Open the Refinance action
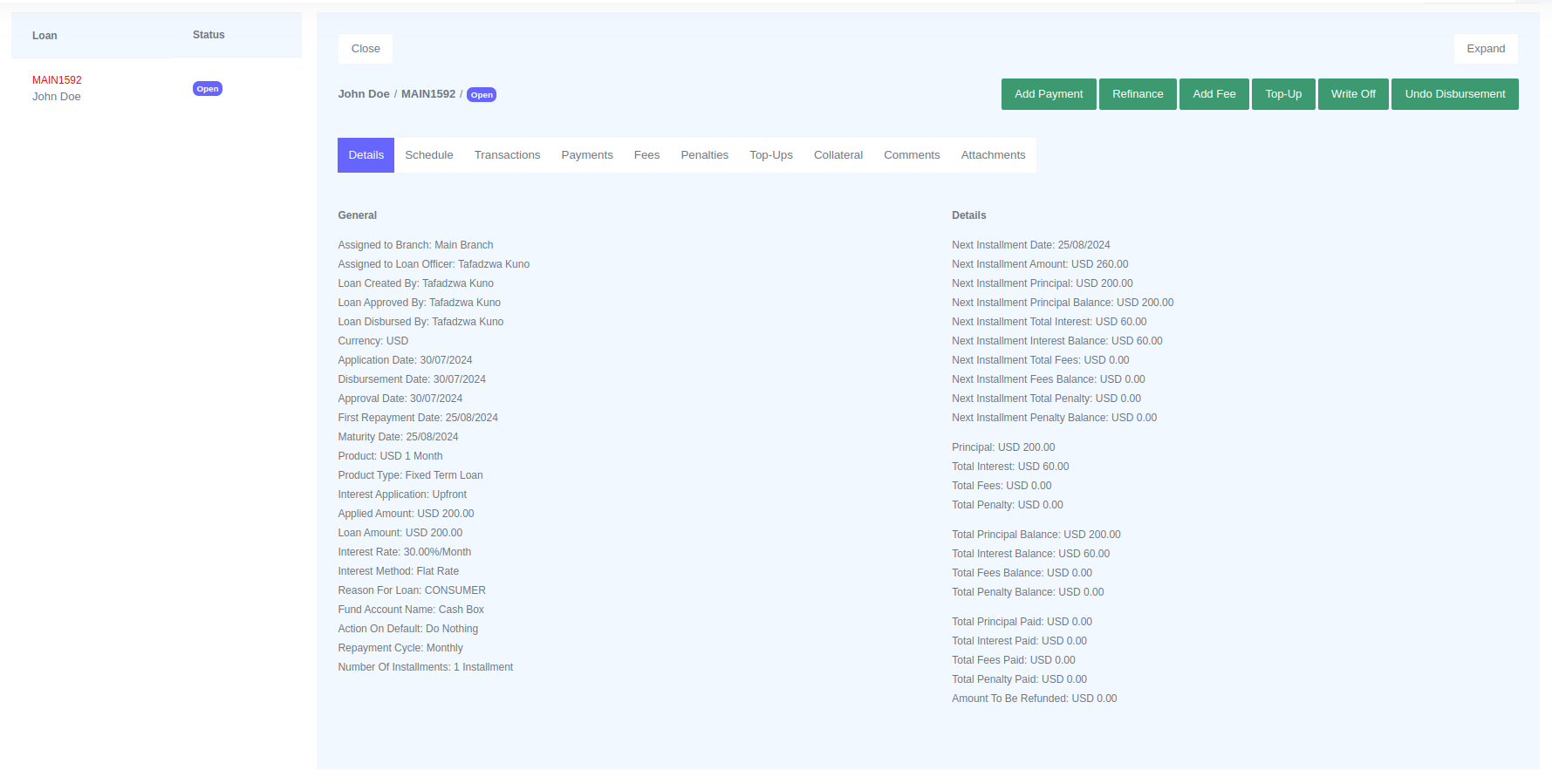Screen dimensions: 1552x784 [1137, 94]
